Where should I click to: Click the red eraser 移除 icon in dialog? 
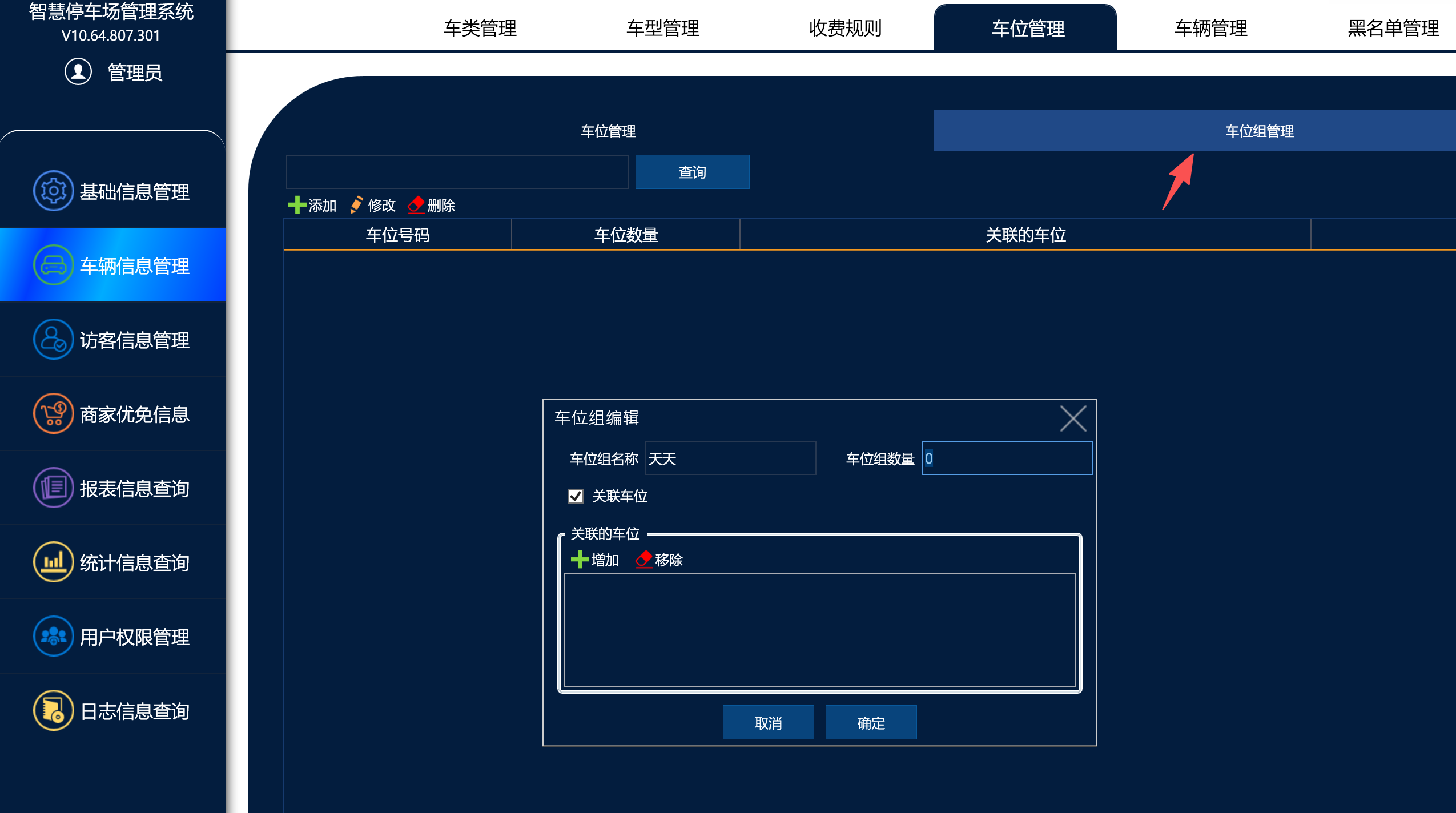(x=644, y=560)
